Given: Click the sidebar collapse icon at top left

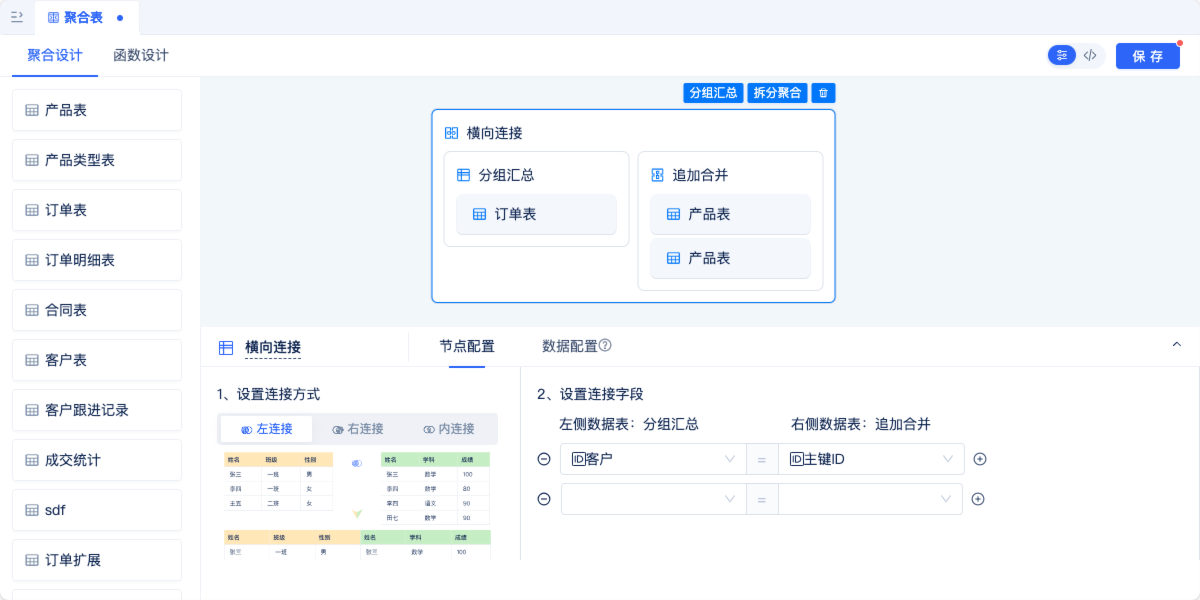Looking at the screenshot, I should [16, 17].
